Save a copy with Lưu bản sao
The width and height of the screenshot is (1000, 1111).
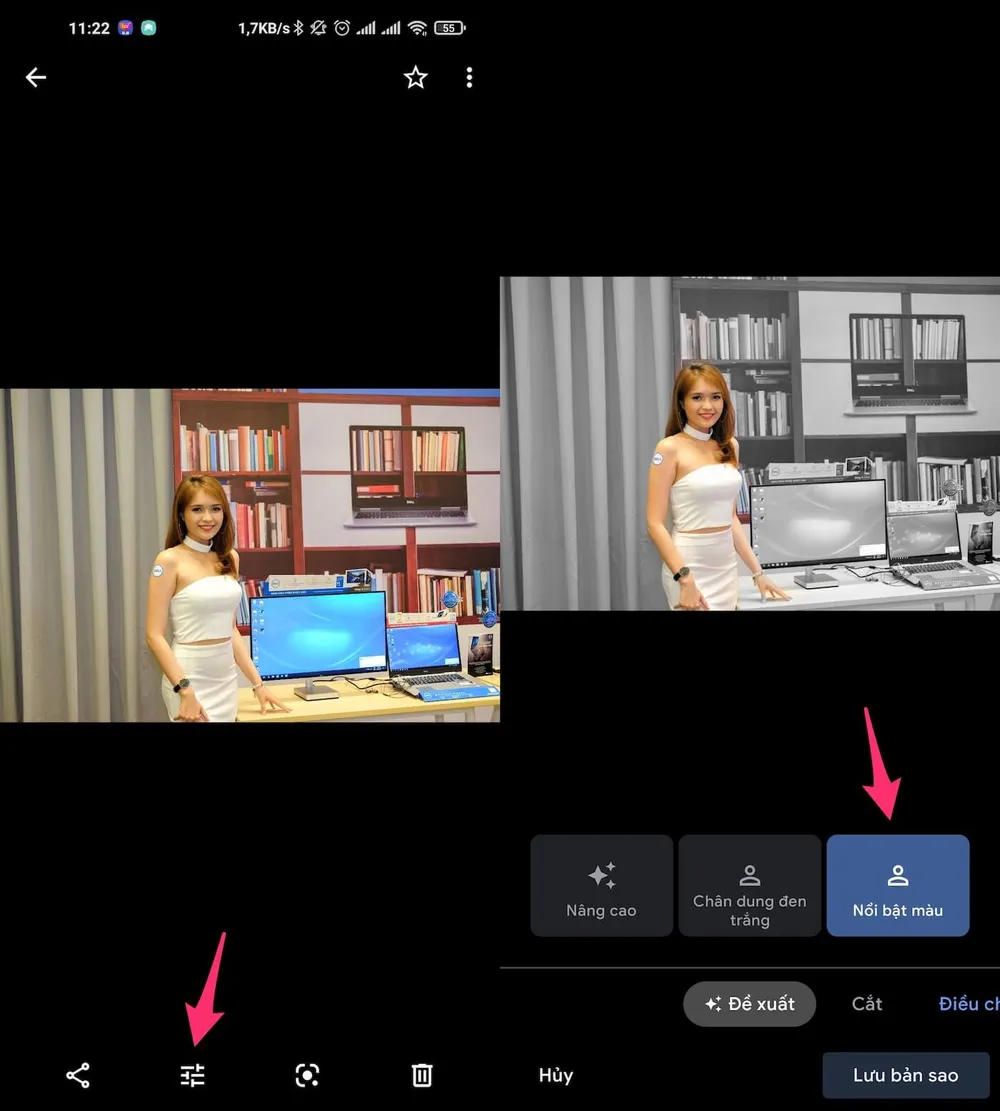coord(904,1075)
